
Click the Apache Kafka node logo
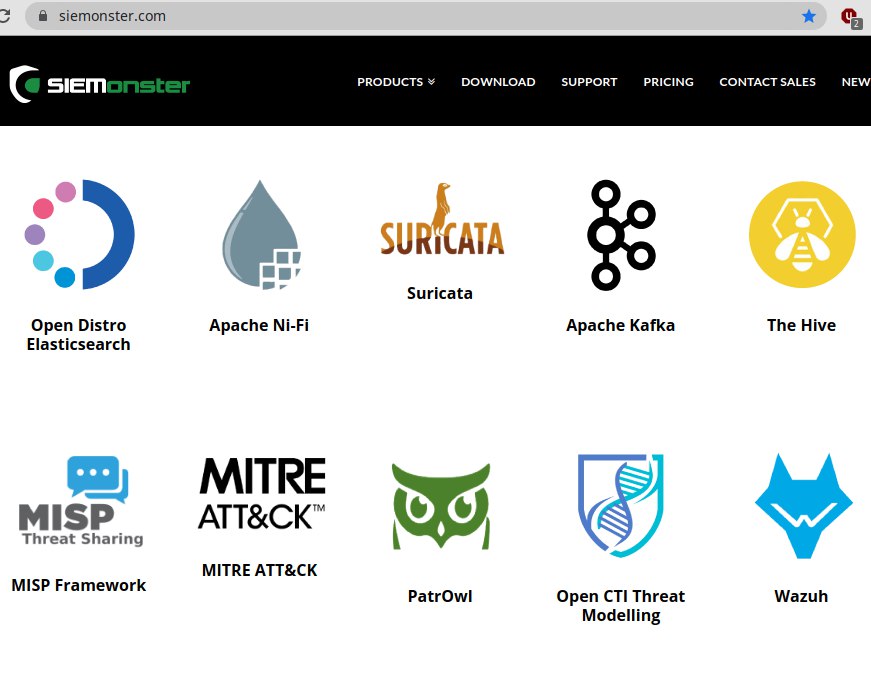click(x=622, y=234)
